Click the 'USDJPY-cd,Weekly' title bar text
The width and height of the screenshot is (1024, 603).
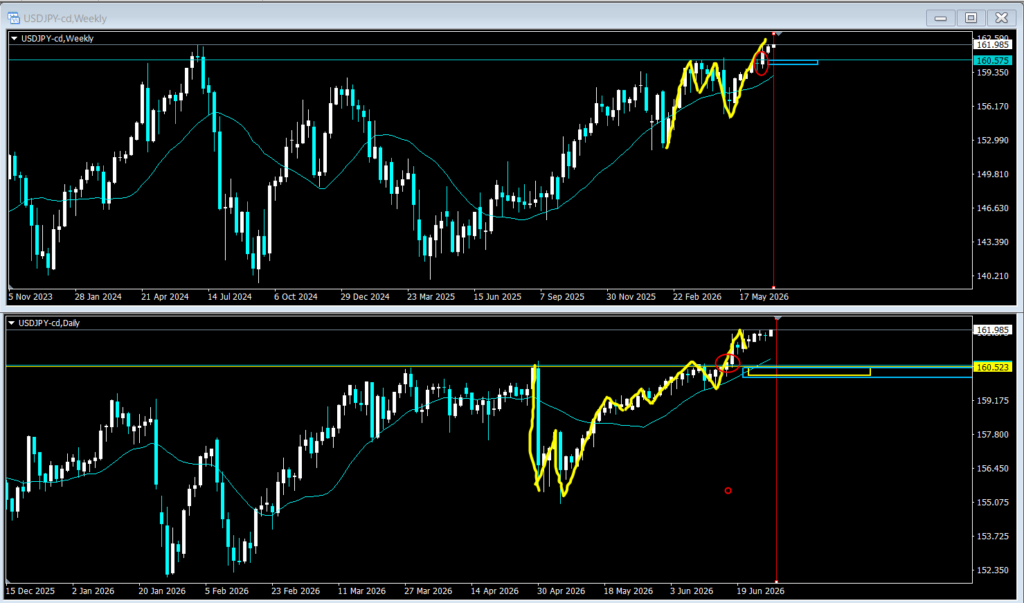(x=65, y=18)
